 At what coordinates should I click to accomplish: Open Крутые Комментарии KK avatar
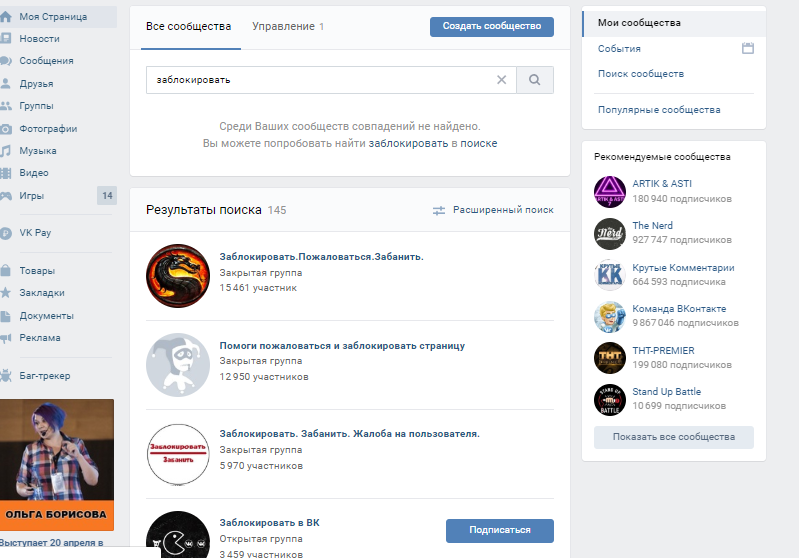point(610,275)
